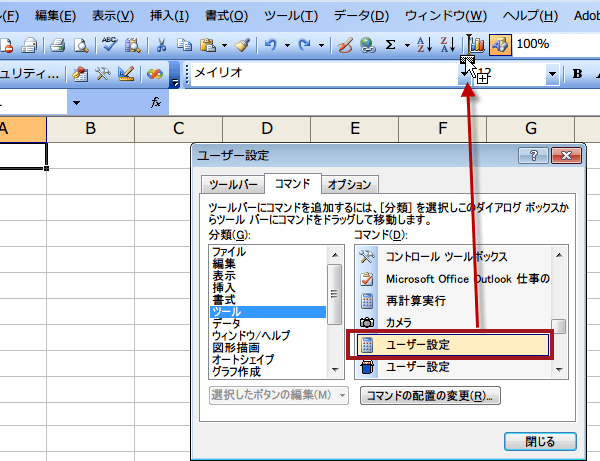Click コマンドの配置の変更(R) button
Viewport: 600px width, 461px height.
click(x=430, y=395)
